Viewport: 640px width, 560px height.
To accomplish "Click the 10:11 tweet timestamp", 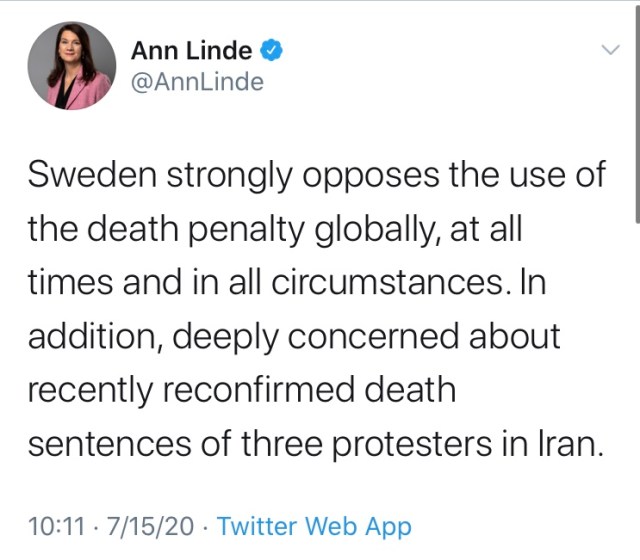I will (50, 525).
